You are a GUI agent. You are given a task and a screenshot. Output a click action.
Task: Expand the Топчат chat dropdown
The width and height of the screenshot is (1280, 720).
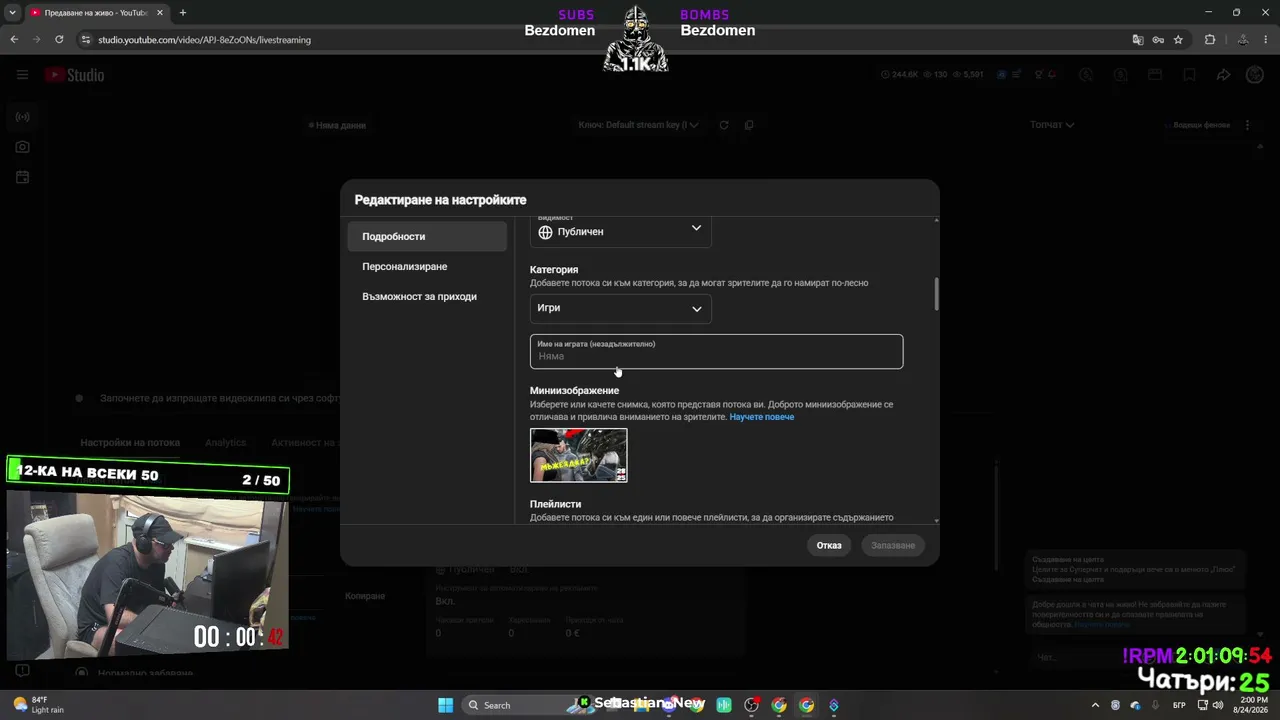click(x=1052, y=125)
